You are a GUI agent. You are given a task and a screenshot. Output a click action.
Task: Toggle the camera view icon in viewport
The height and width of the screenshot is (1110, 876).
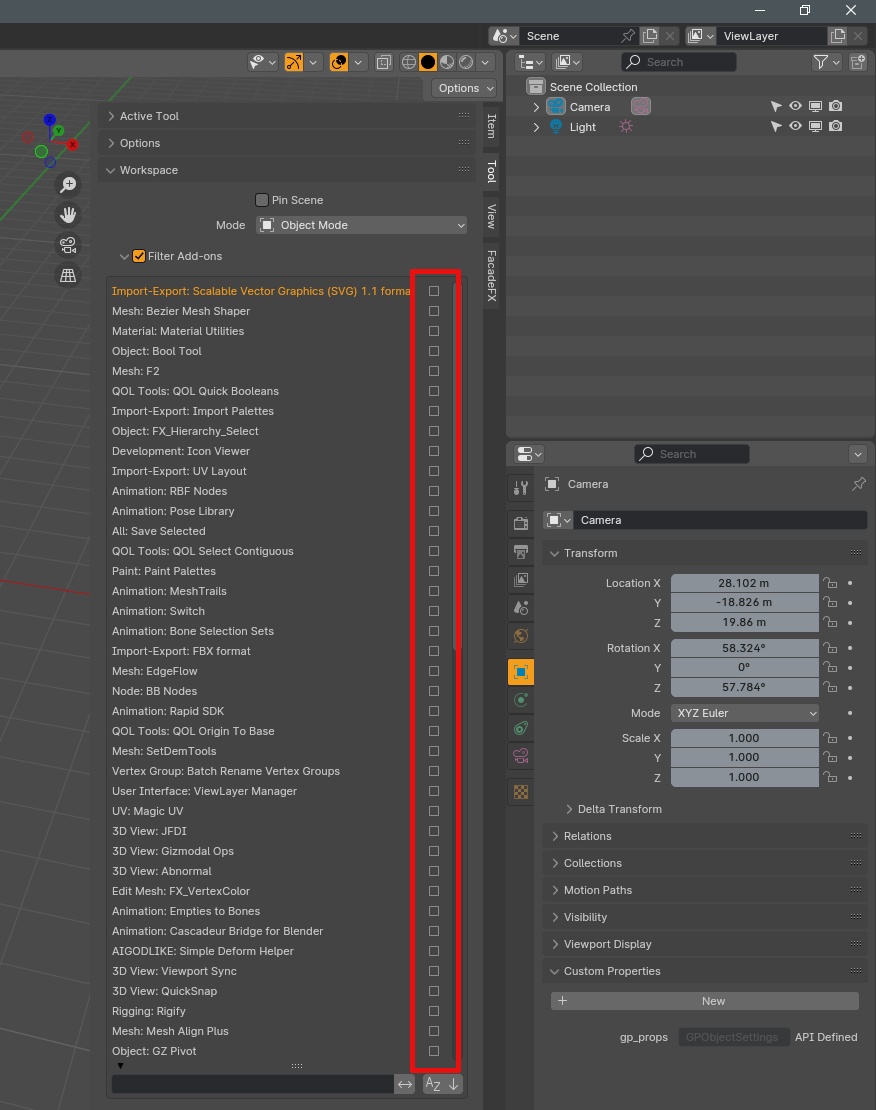(68, 245)
